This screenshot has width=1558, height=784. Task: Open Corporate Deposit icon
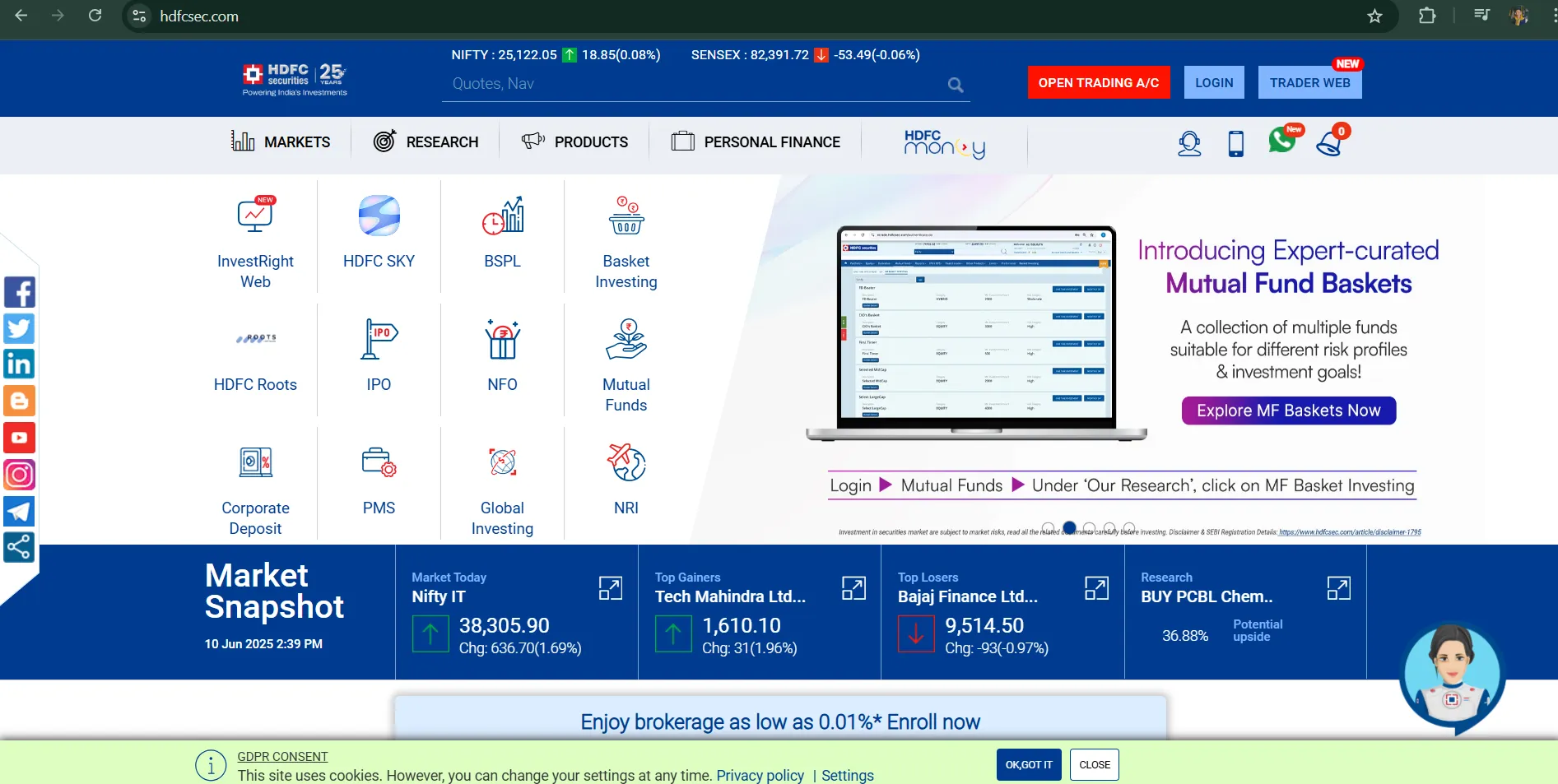tap(256, 462)
